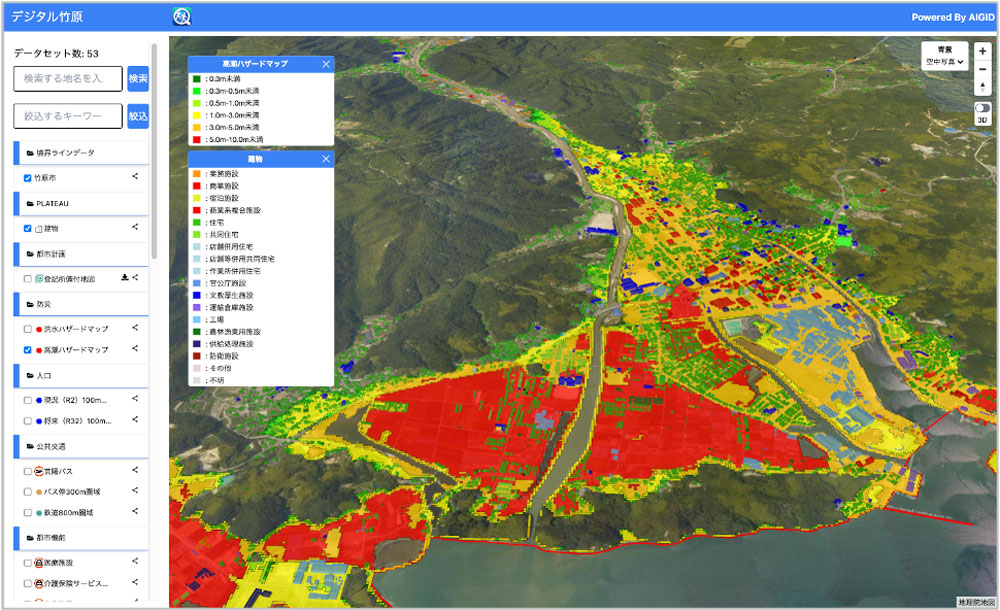Screen dimensions: 1000x610
Task: Click share icon beside 路線バス layer
Action: click(x=135, y=471)
